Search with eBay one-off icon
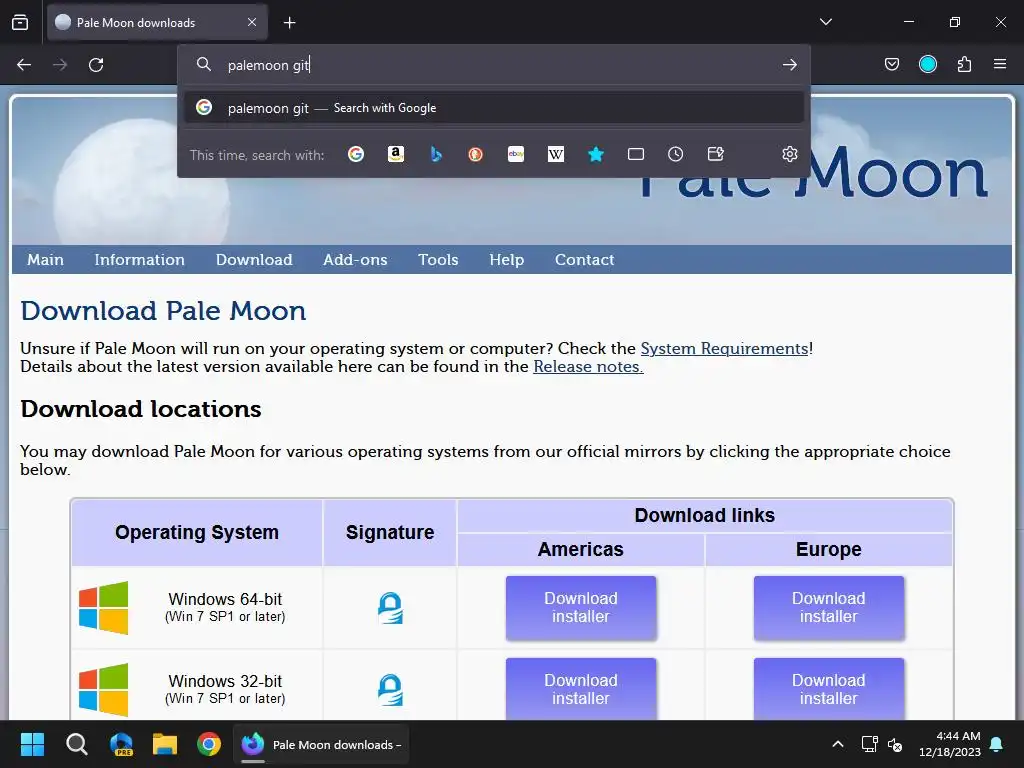The width and height of the screenshot is (1024, 768). (x=516, y=154)
